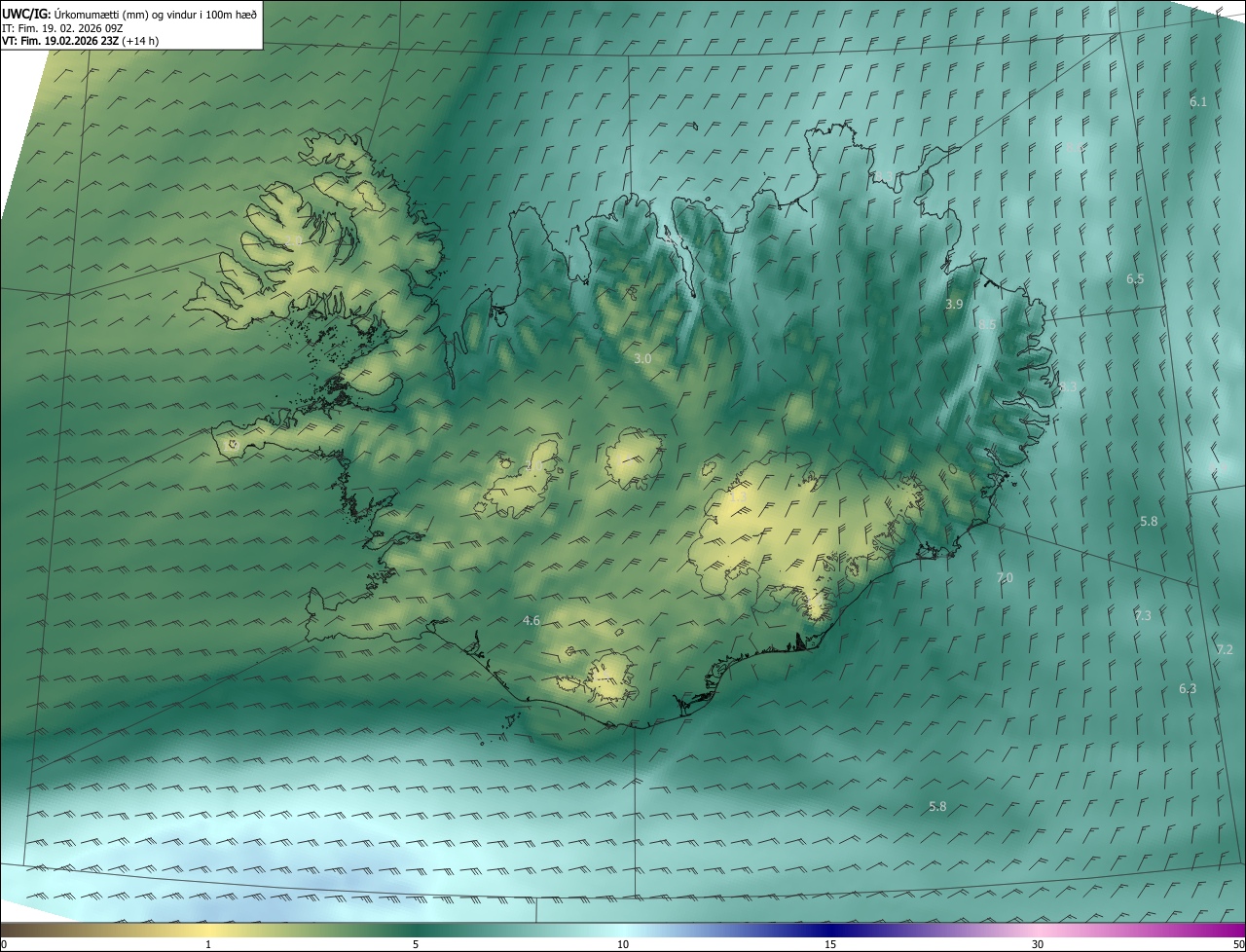This screenshot has height=952, width=1246.
Task: Click the 6.3 precipitation value label
Action: pos(1188,688)
